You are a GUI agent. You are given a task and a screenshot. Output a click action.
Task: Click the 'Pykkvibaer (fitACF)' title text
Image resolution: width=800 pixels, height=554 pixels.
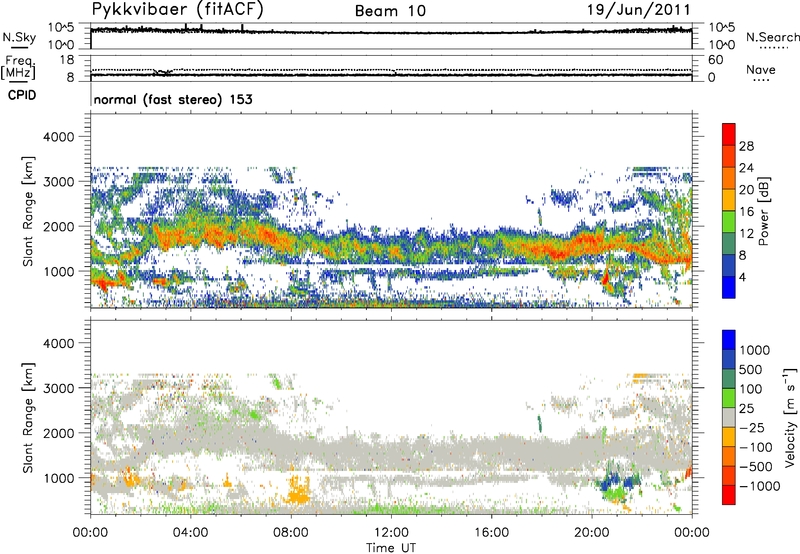(177, 10)
